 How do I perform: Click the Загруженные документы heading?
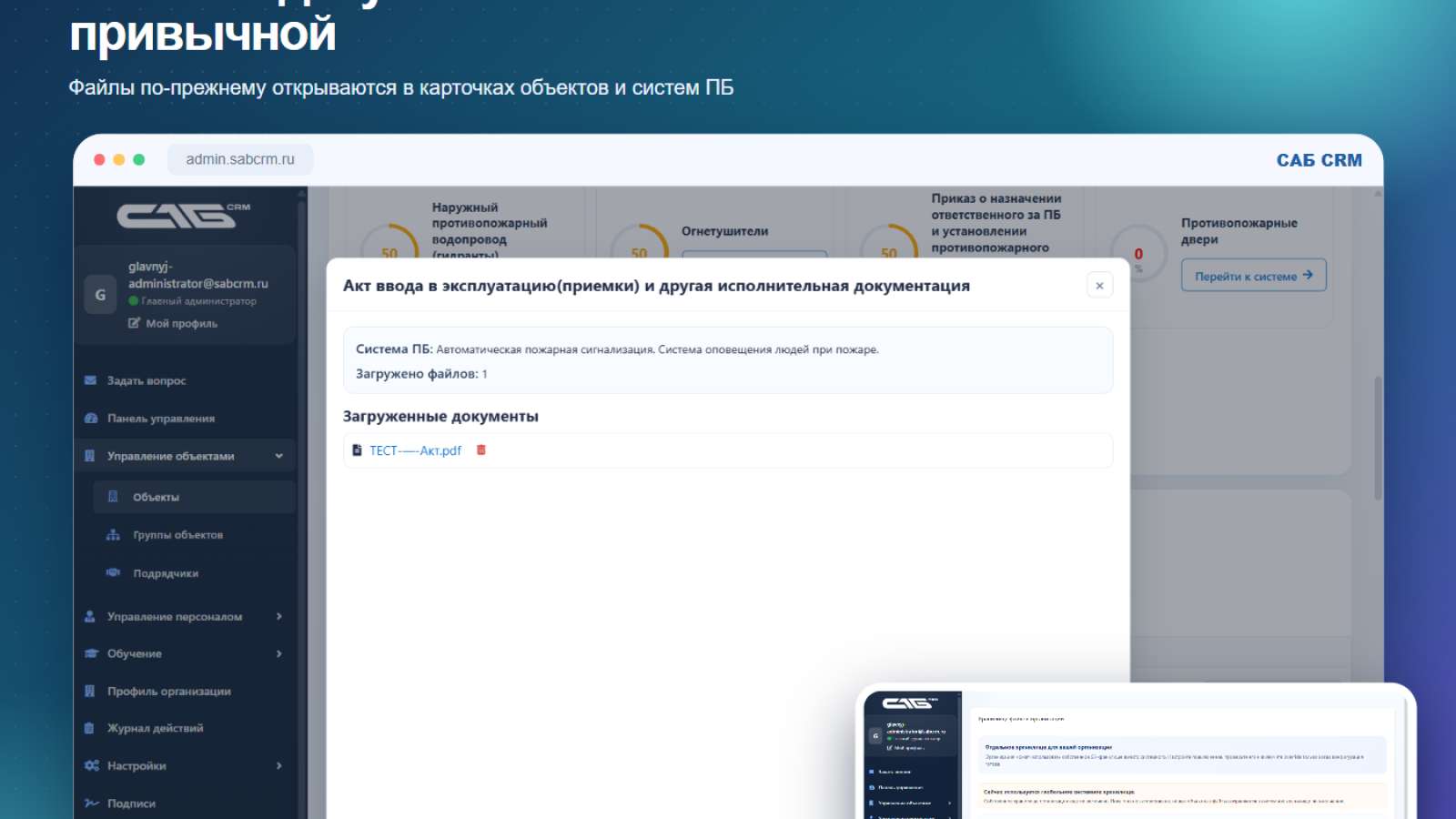[x=440, y=416]
